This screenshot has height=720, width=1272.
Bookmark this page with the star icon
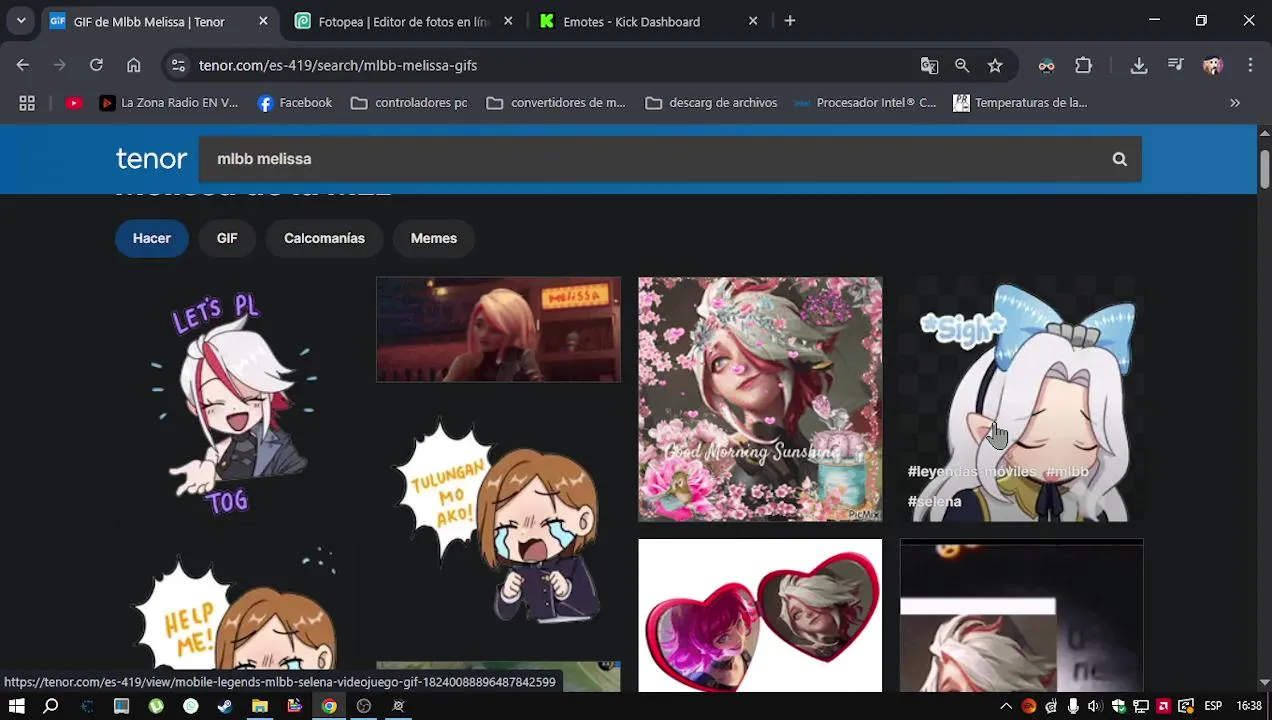coord(995,65)
